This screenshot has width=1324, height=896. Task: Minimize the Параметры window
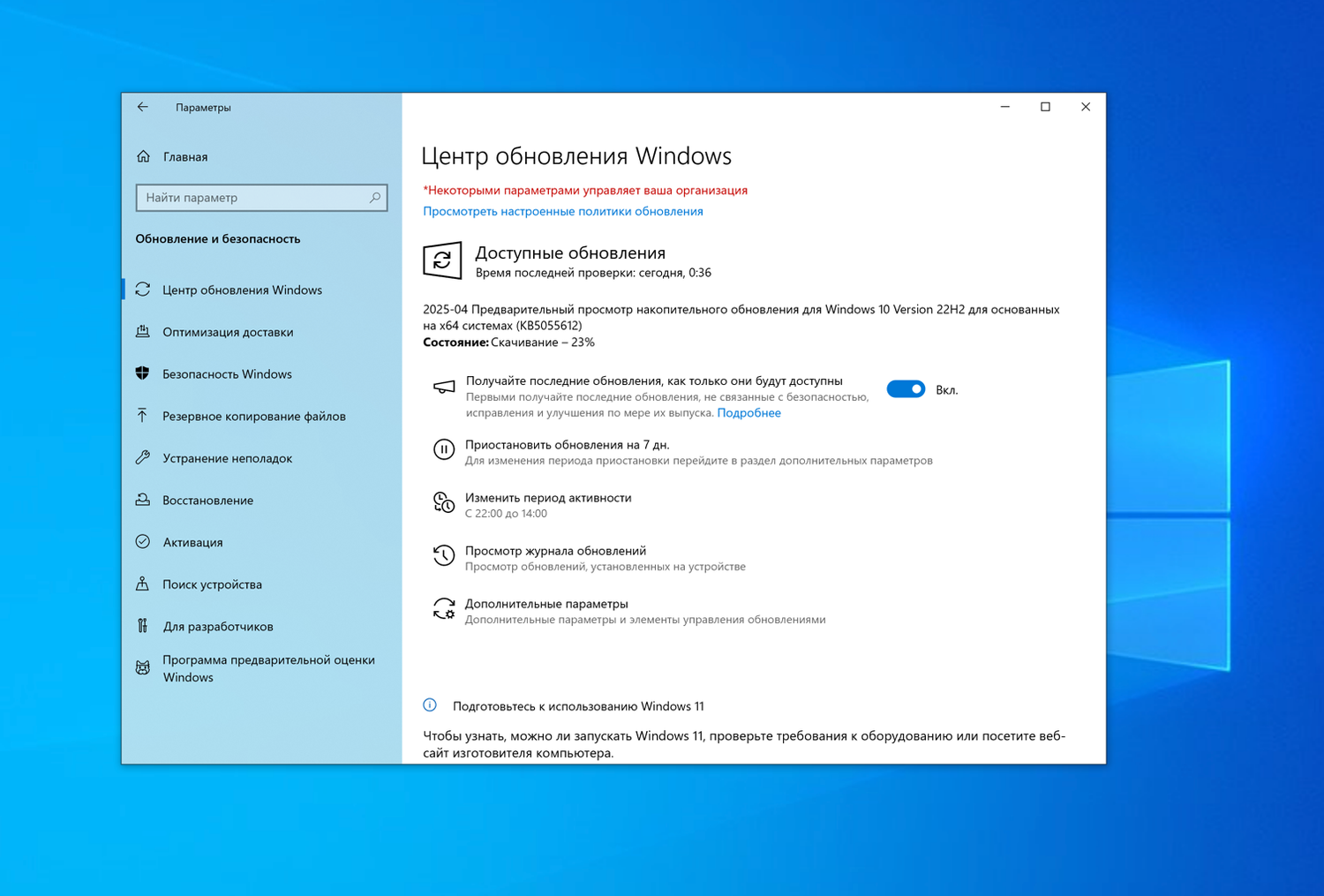(x=1004, y=107)
